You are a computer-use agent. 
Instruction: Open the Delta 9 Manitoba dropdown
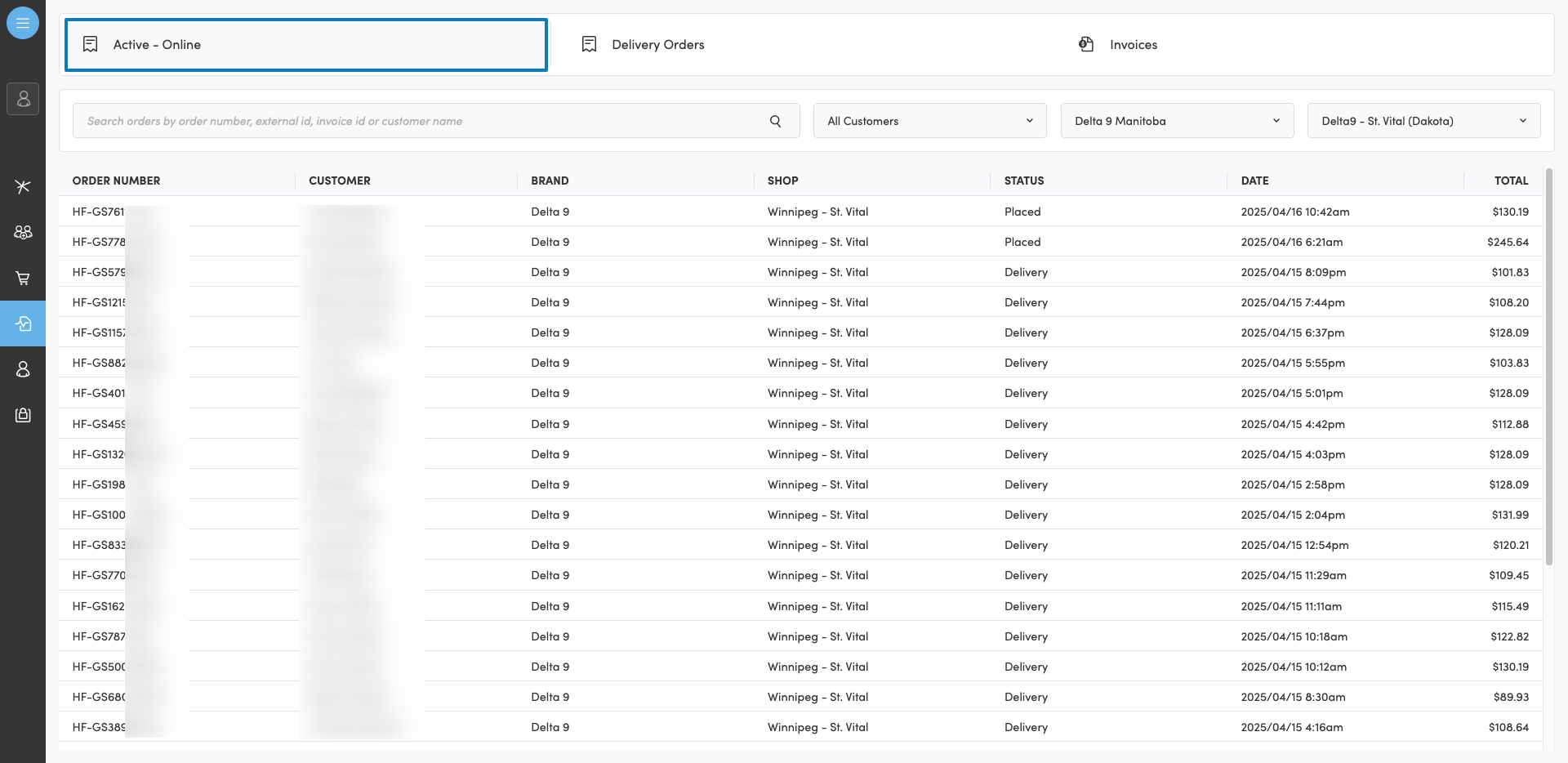pos(1177,121)
